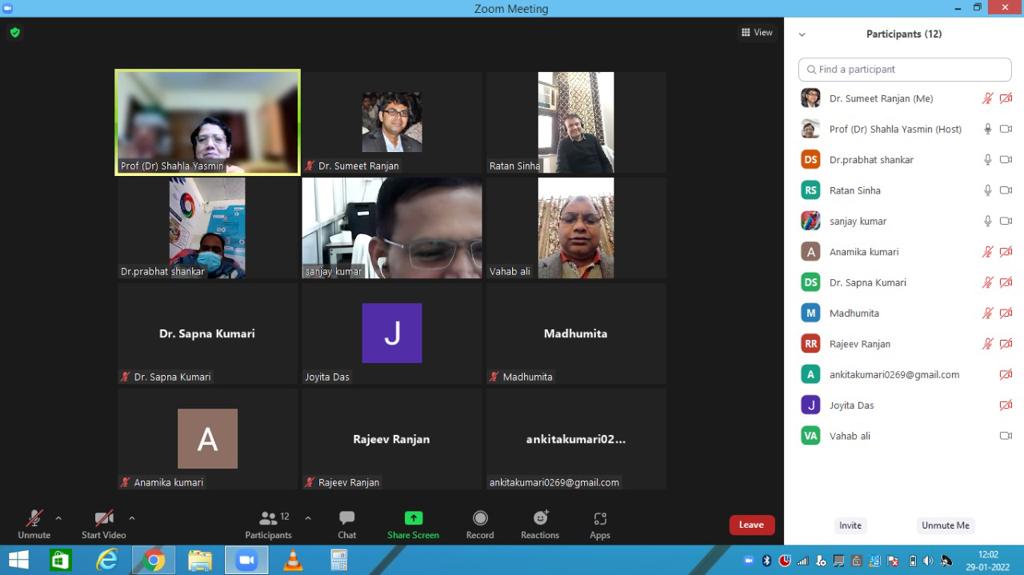Viewport: 1024px width, 575px height.
Task: Collapse the Participants panel chevron
Action: (802, 34)
